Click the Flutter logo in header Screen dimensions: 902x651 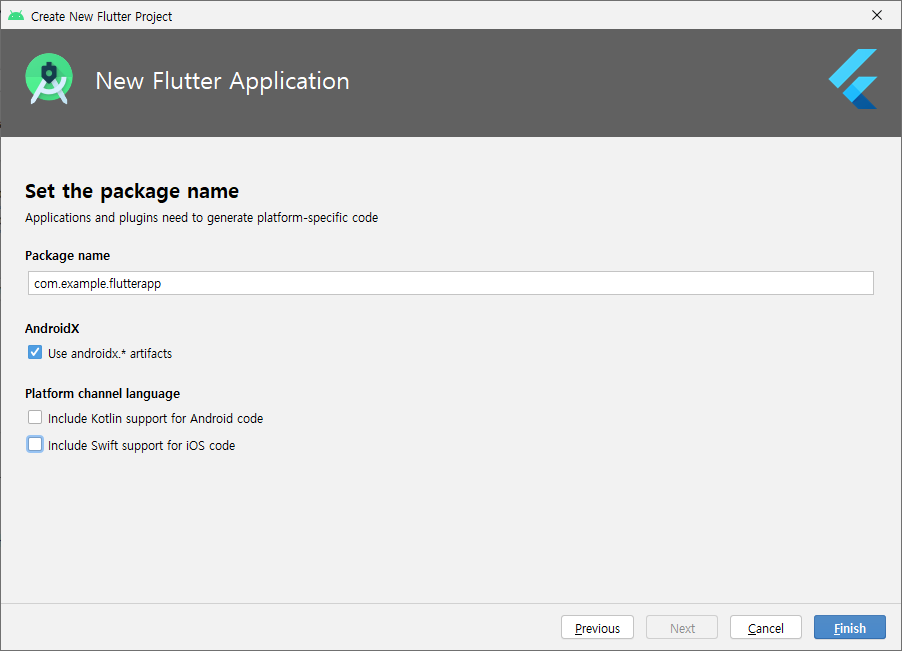[x=853, y=79]
